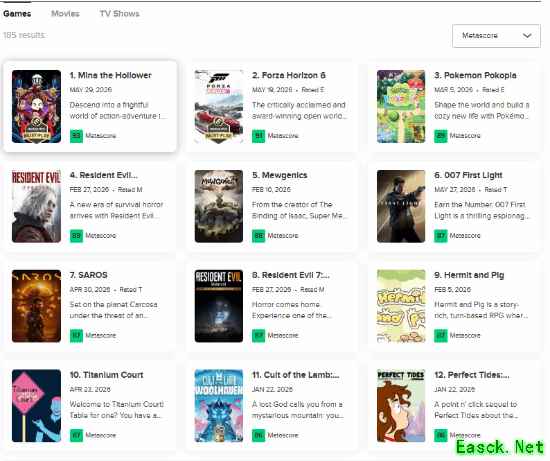Click the SAROS game cover image
The image size is (550, 461).
pyautogui.click(x=36, y=306)
